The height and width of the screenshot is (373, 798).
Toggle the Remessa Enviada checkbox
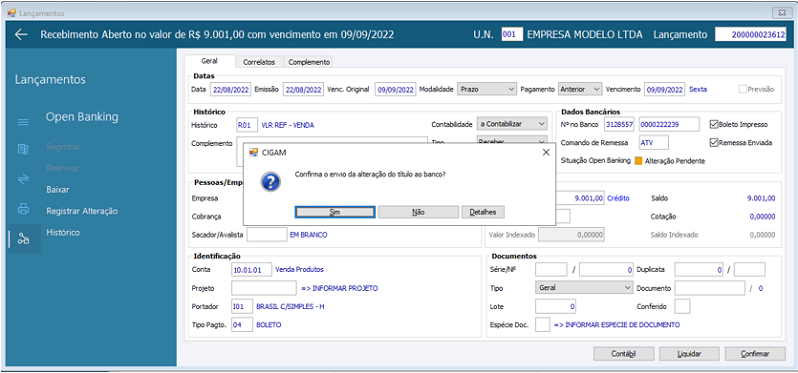click(x=713, y=143)
